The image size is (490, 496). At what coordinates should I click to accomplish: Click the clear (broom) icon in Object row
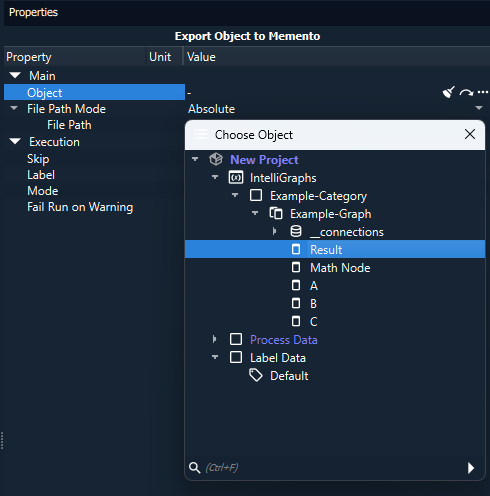[x=448, y=92]
